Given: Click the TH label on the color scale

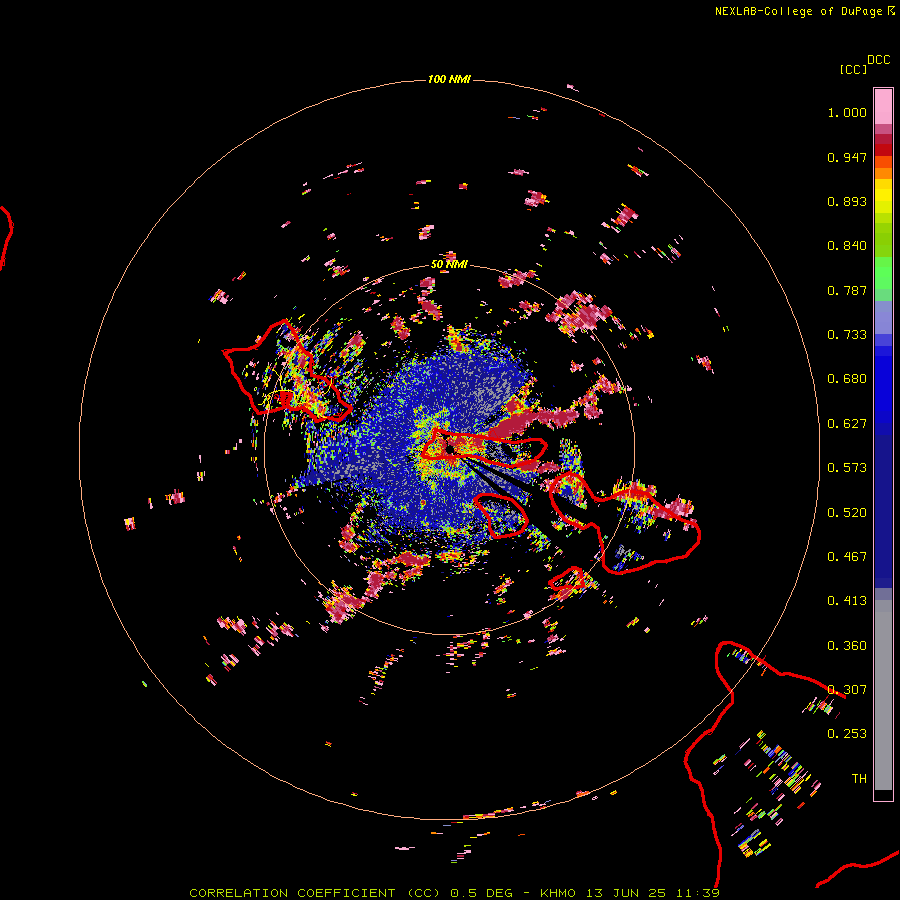Looking at the screenshot, I should pos(859,779).
